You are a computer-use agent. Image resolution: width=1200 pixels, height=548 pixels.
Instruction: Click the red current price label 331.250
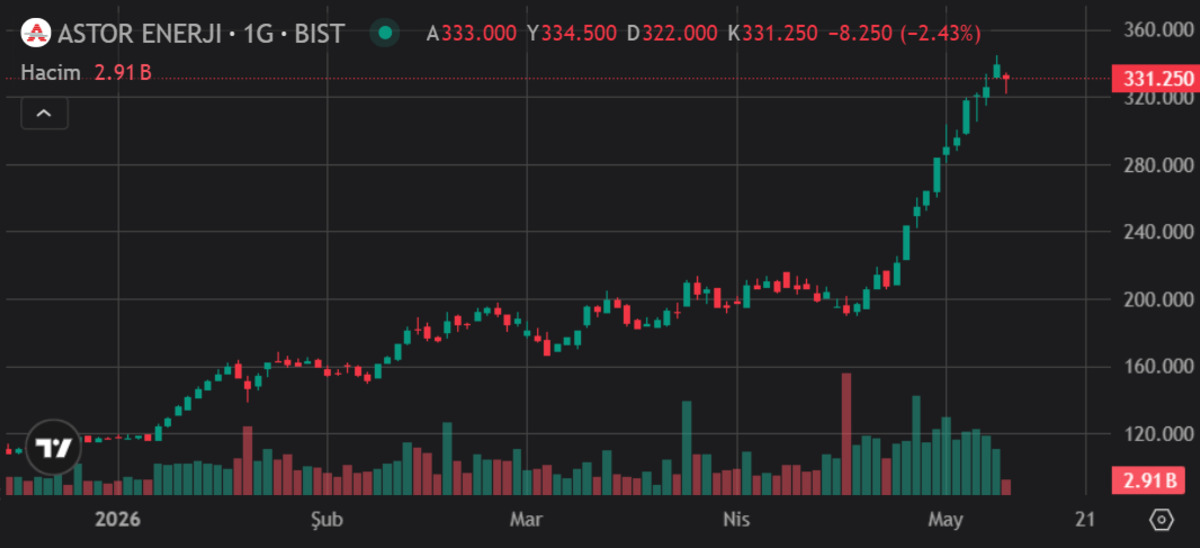click(1154, 79)
